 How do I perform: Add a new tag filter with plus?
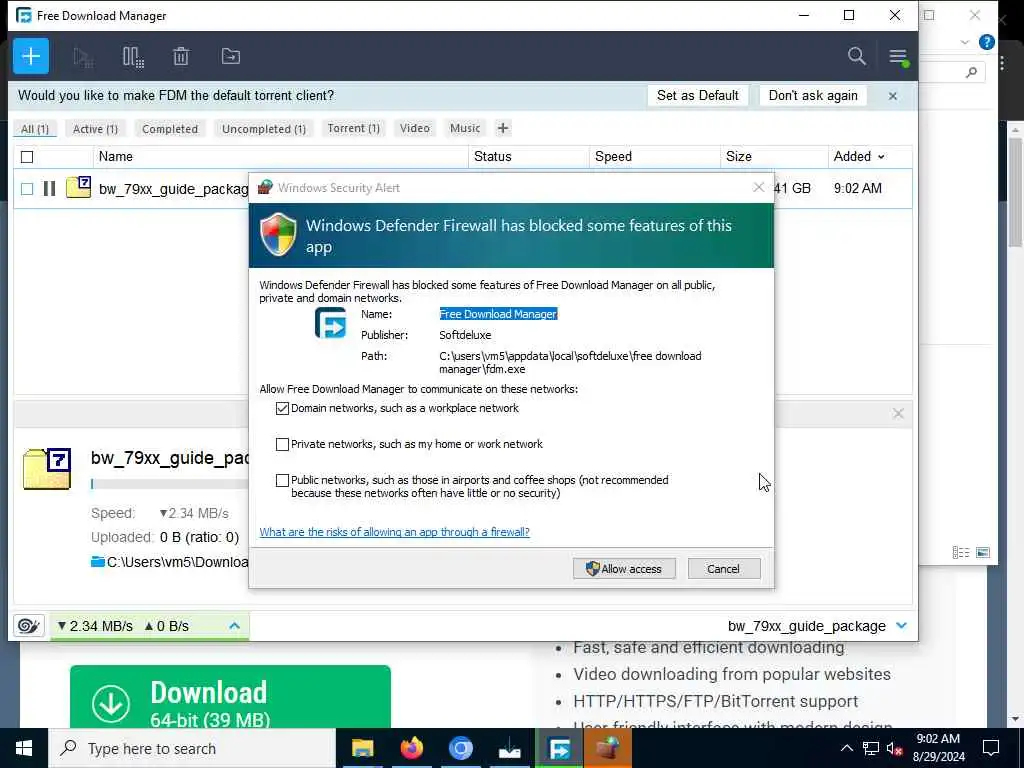point(502,128)
